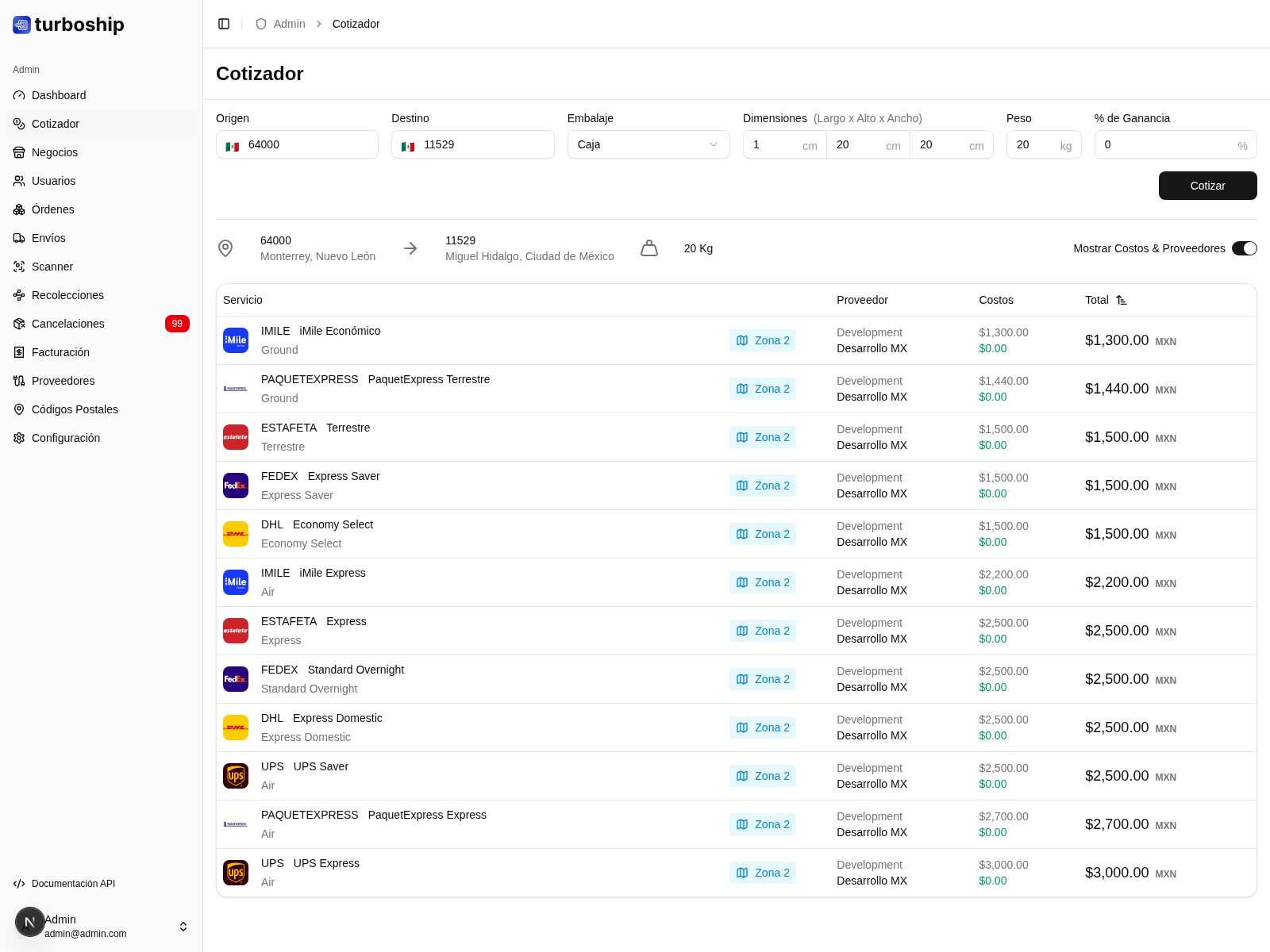Click the 99 badge on Cancelaciones

pyautogui.click(x=177, y=324)
